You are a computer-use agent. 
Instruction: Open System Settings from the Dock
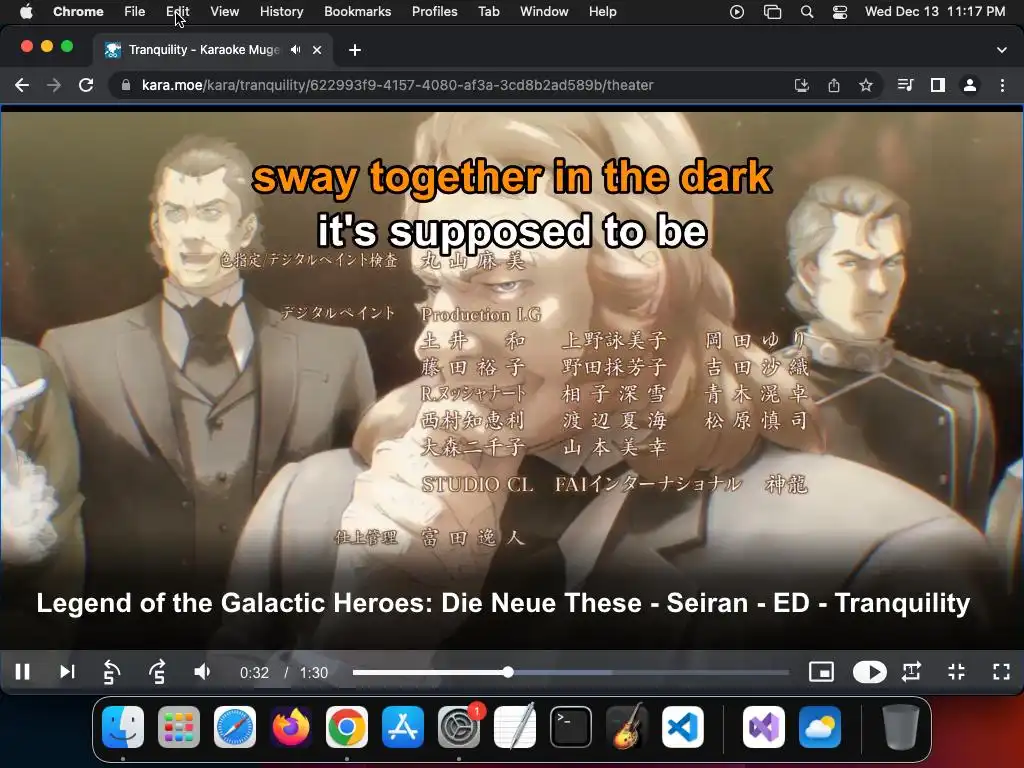[x=459, y=727]
